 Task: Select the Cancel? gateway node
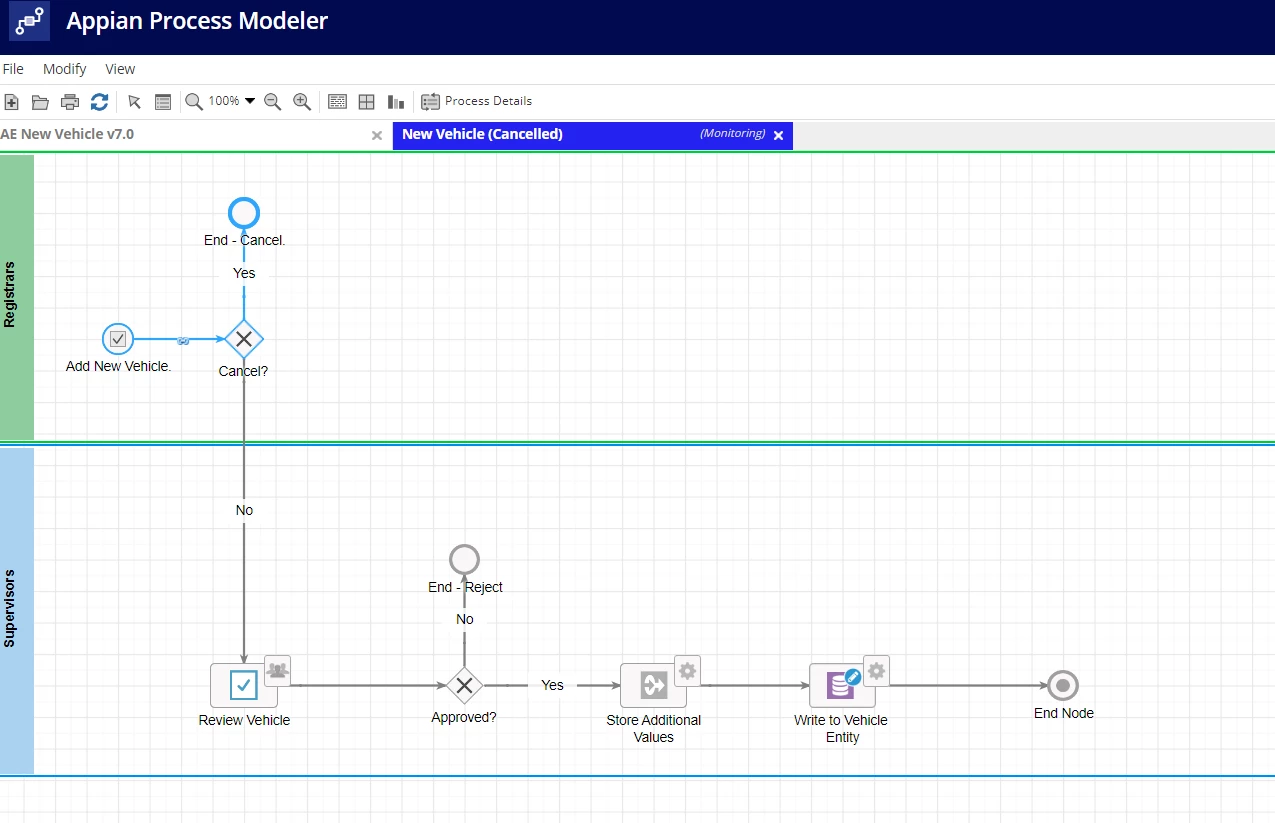(x=243, y=339)
